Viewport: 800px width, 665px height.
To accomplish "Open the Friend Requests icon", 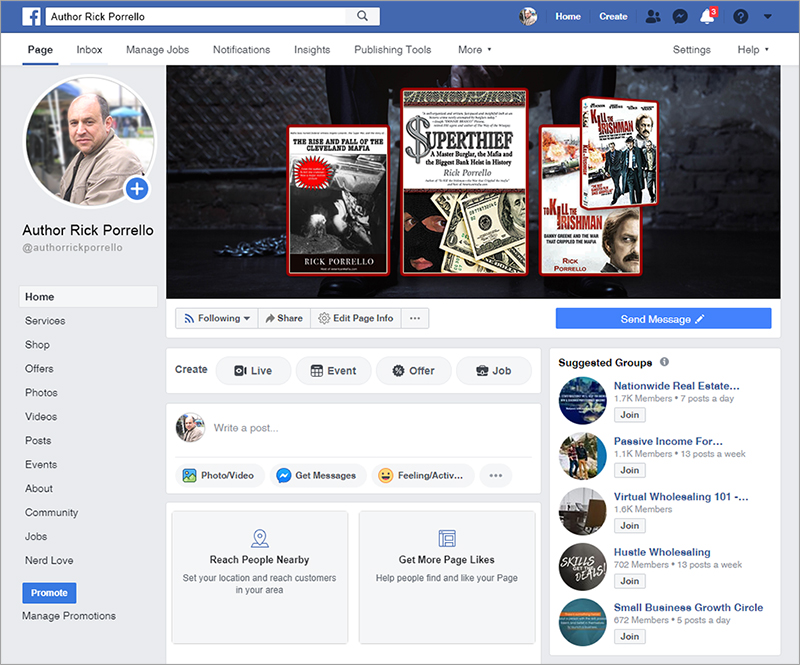I will (x=653, y=17).
